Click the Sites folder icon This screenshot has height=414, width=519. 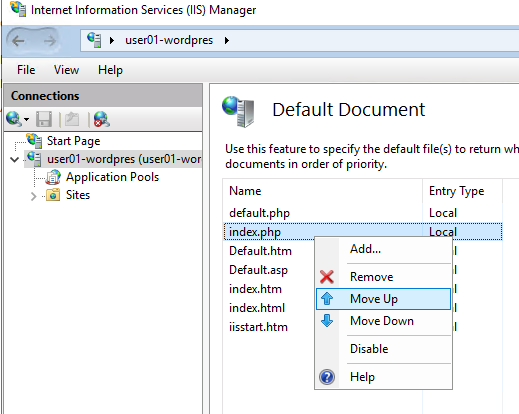pos(53,195)
